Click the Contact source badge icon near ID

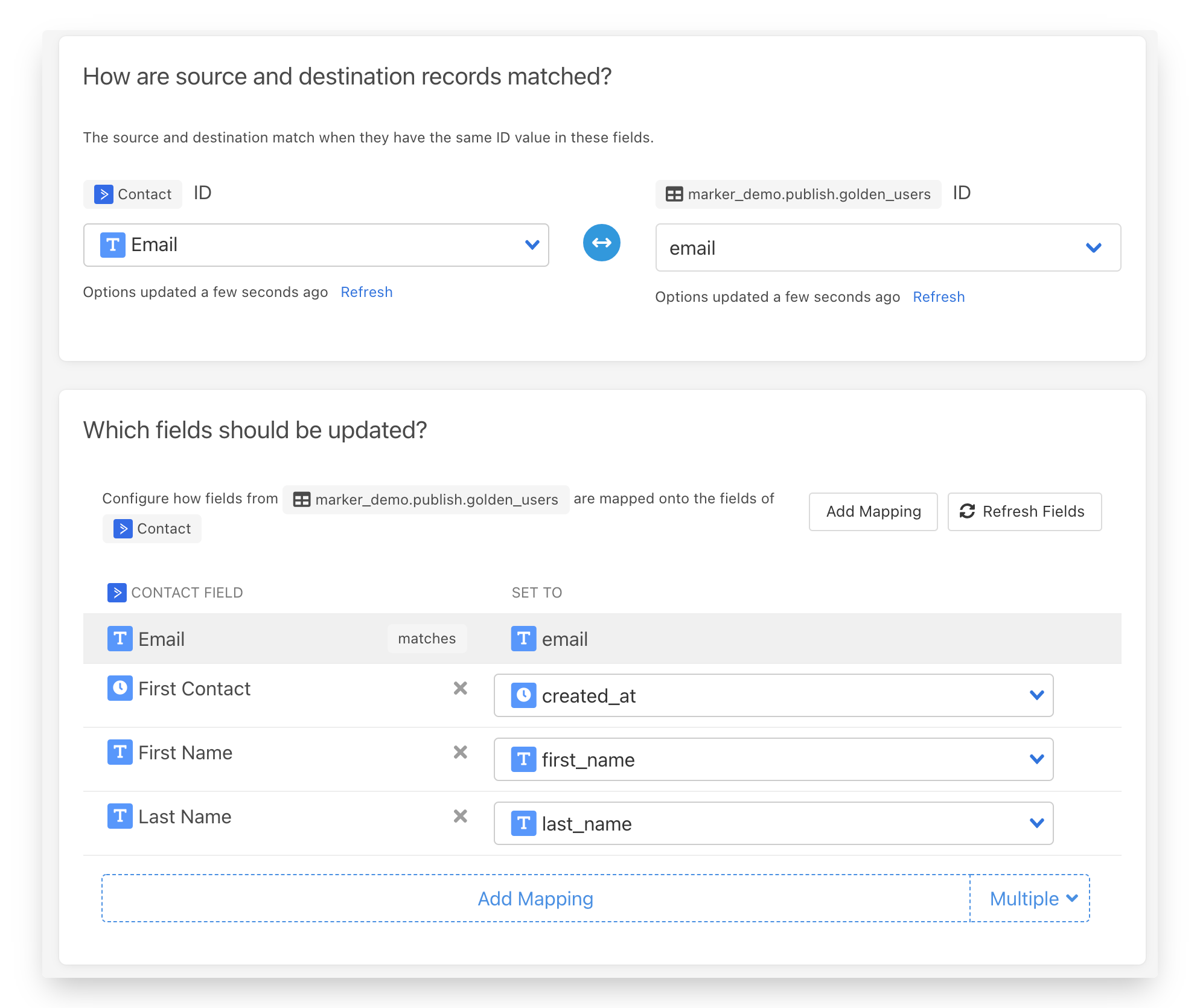click(104, 194)
